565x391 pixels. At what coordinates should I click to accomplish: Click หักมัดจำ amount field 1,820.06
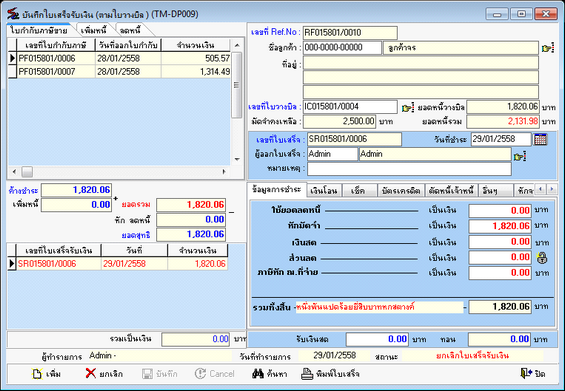[500, 226]
